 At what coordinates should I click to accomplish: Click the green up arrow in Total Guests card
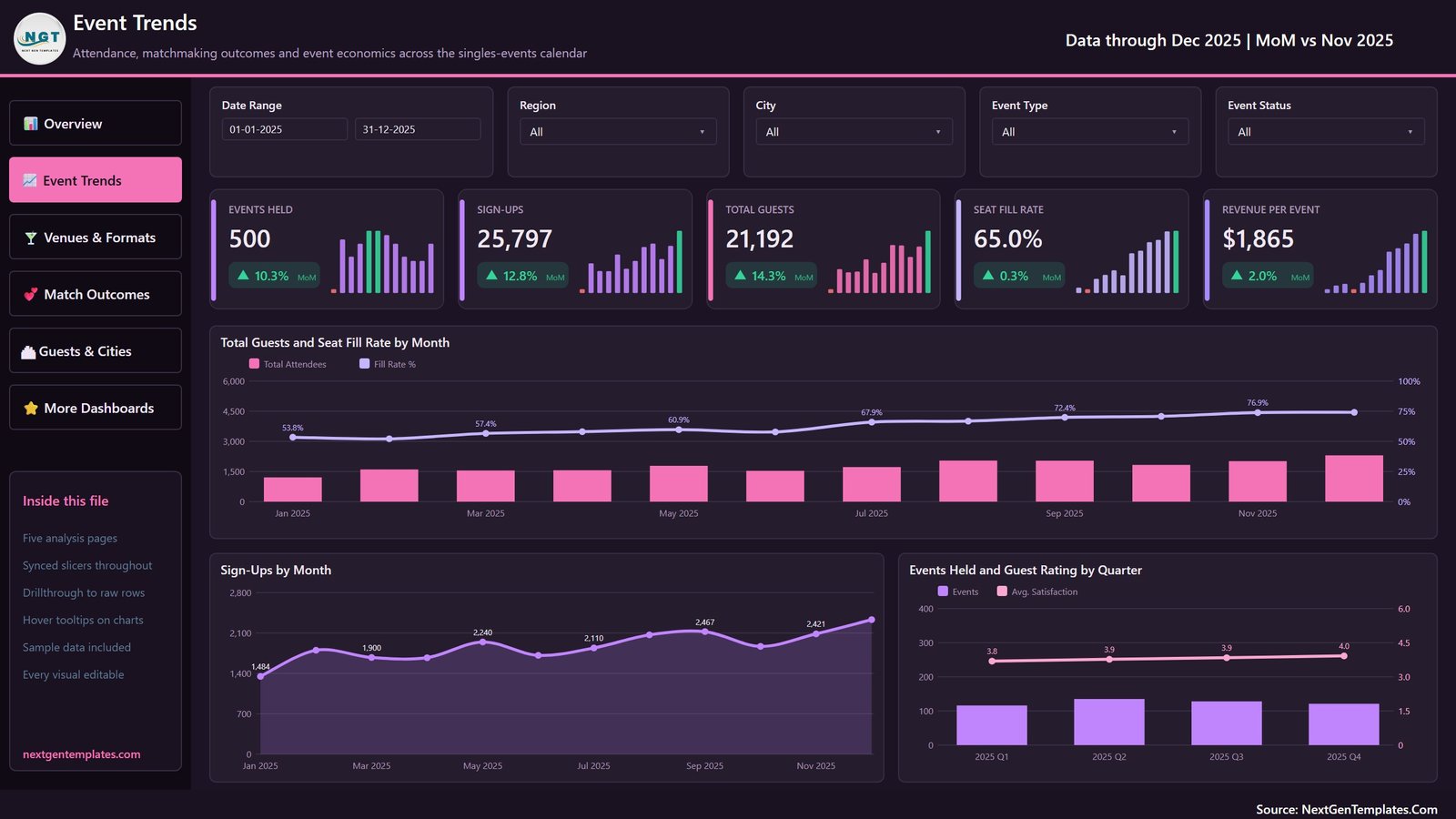point(740,275)
